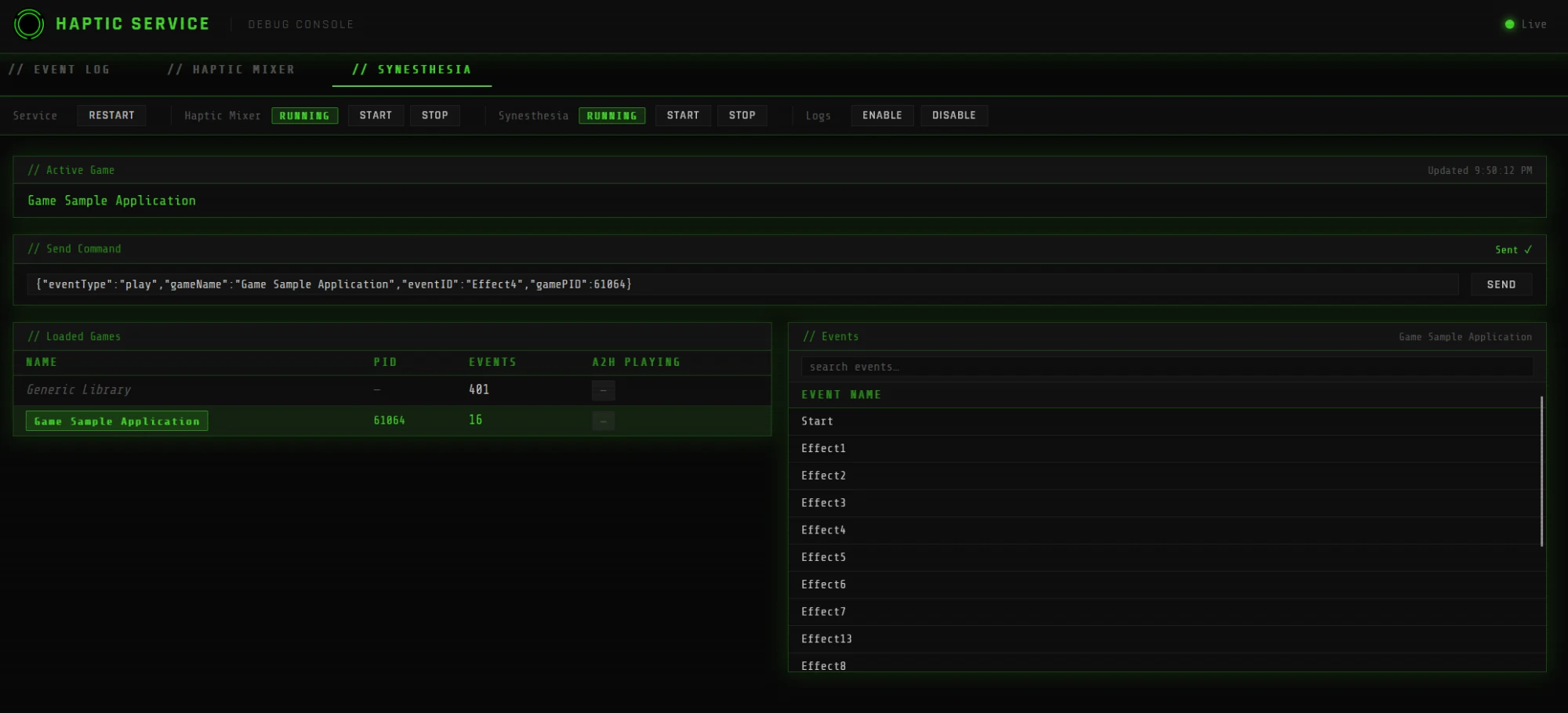Click the Sent ✓ status indicator
Image resolution: width=1568 pixels, height=713 pixels.
click(1513, 249)
